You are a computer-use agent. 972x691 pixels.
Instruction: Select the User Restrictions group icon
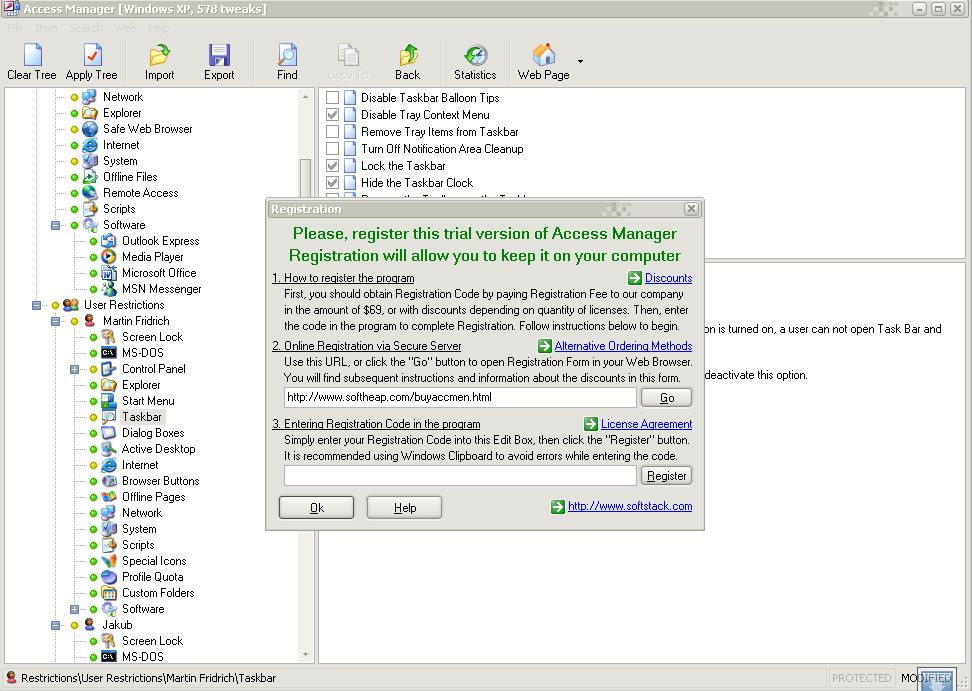point(71,305)
